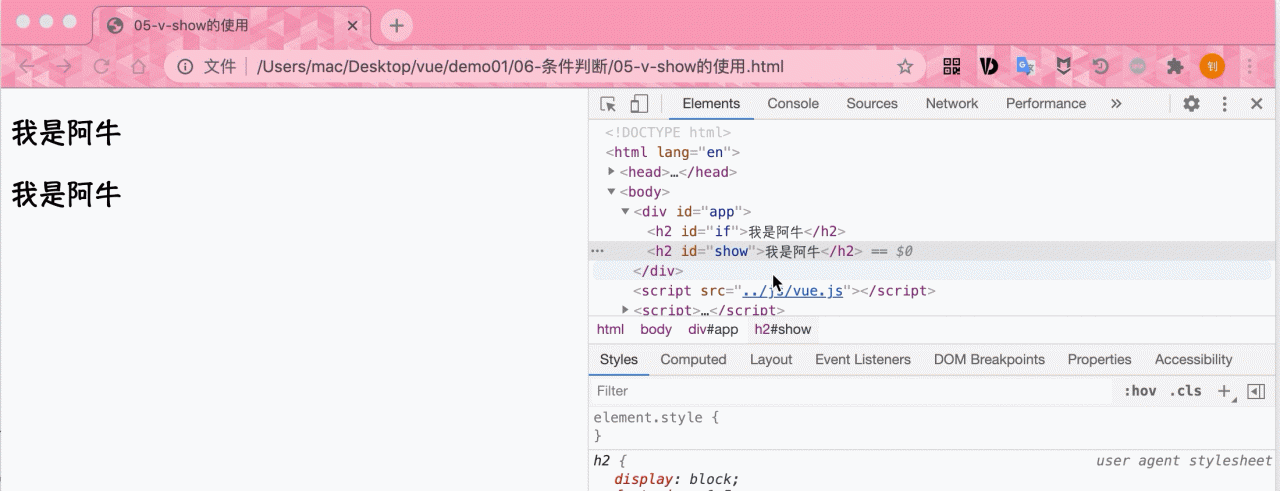Select div#app in the breadcrumb
Viewport: 1280px width, 491px height.
point(713,329)
